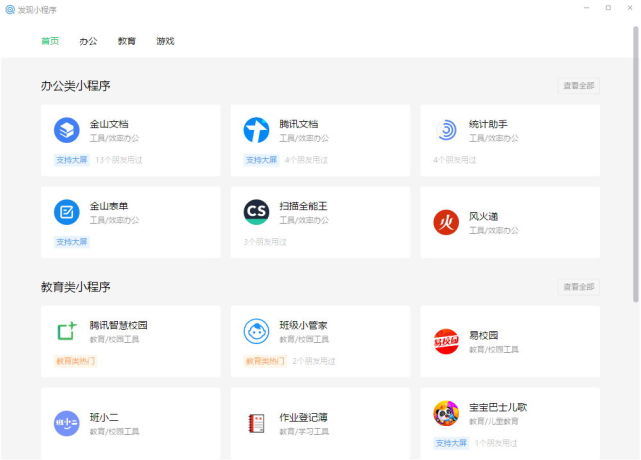641x460 pixels.
Task: Click 教育/学习工具 subtitle under 作业登记簿
Action: (x=304, y=431)
